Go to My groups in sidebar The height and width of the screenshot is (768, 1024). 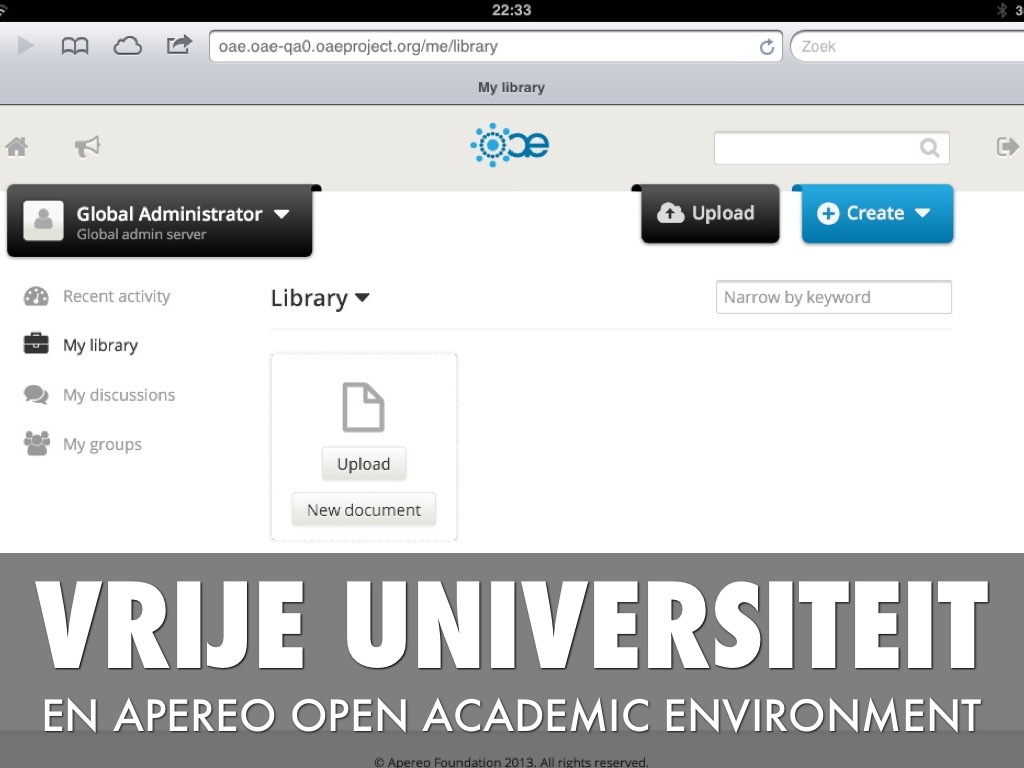click(x=102, y=444)
